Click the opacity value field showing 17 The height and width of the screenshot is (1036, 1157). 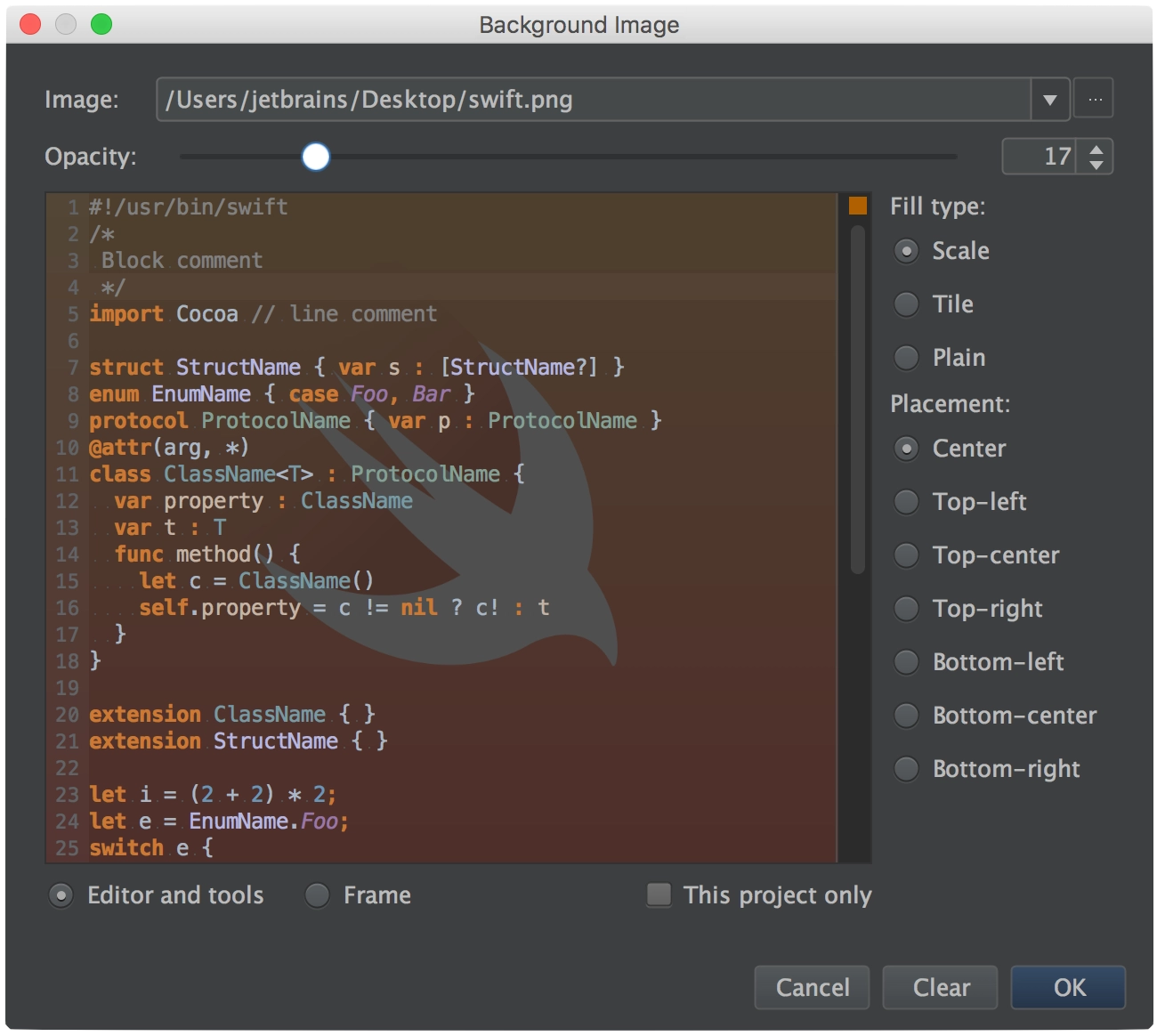pos(1040,157)
